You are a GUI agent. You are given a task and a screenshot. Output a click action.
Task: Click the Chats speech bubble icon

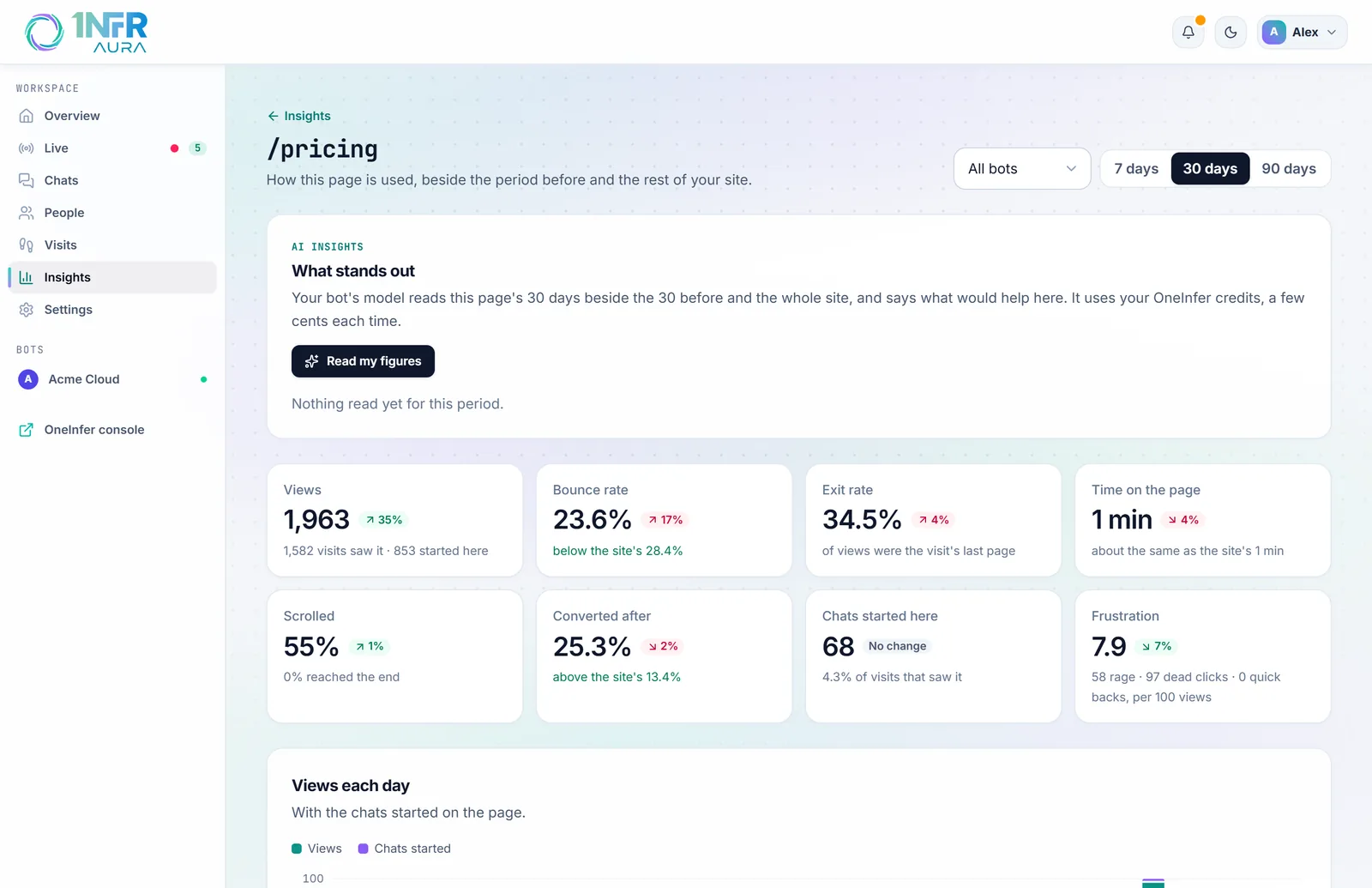(27, 180)
